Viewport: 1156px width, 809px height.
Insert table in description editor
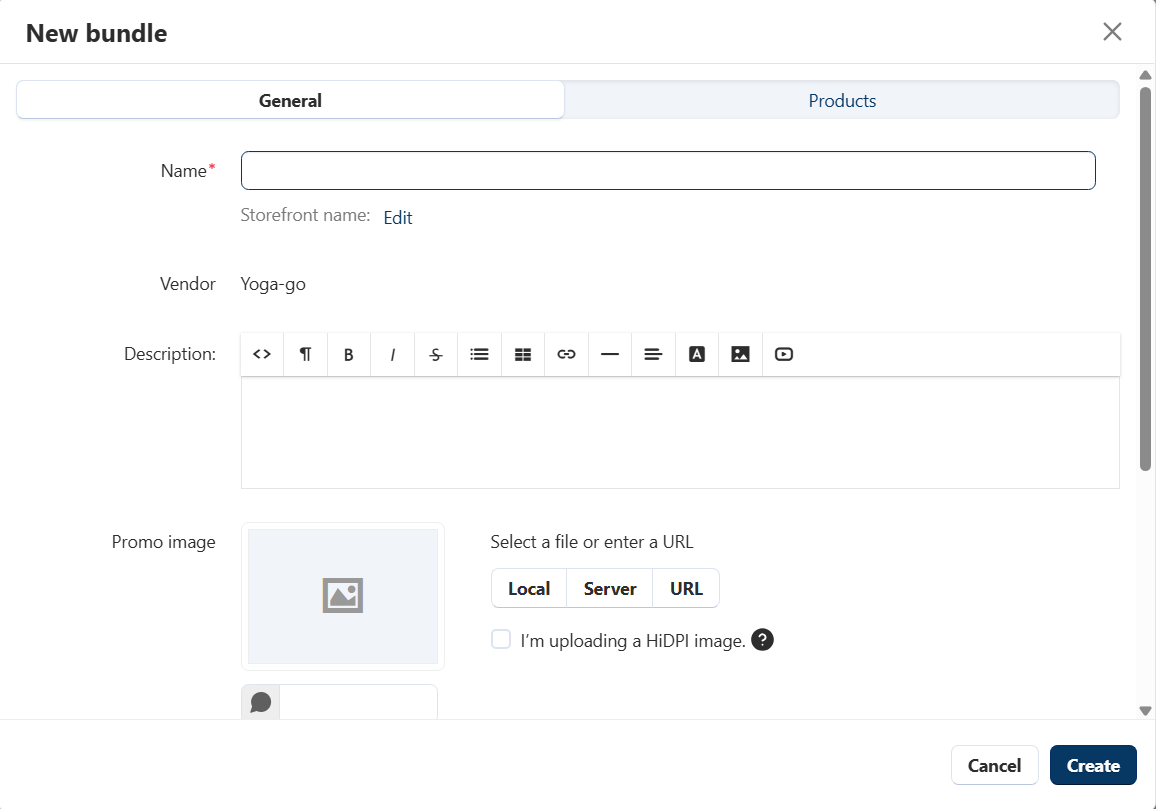coord(523,354)
